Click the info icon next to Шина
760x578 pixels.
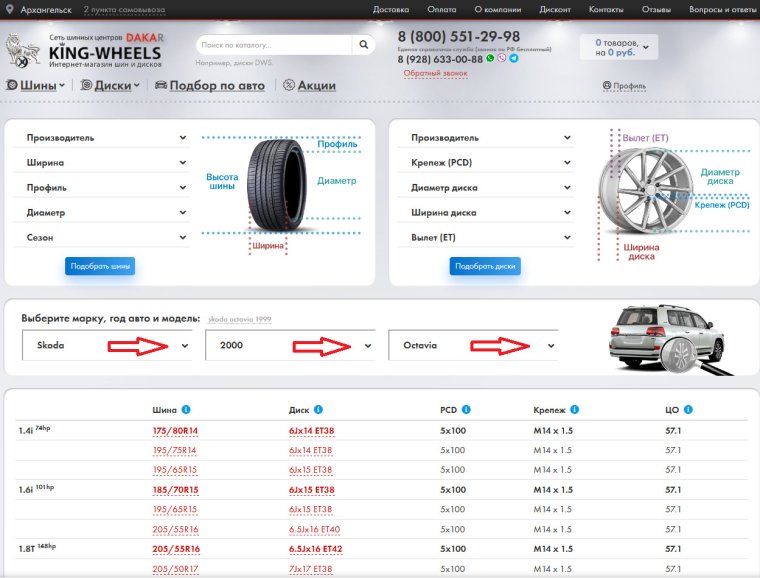(x=187, y=409)
